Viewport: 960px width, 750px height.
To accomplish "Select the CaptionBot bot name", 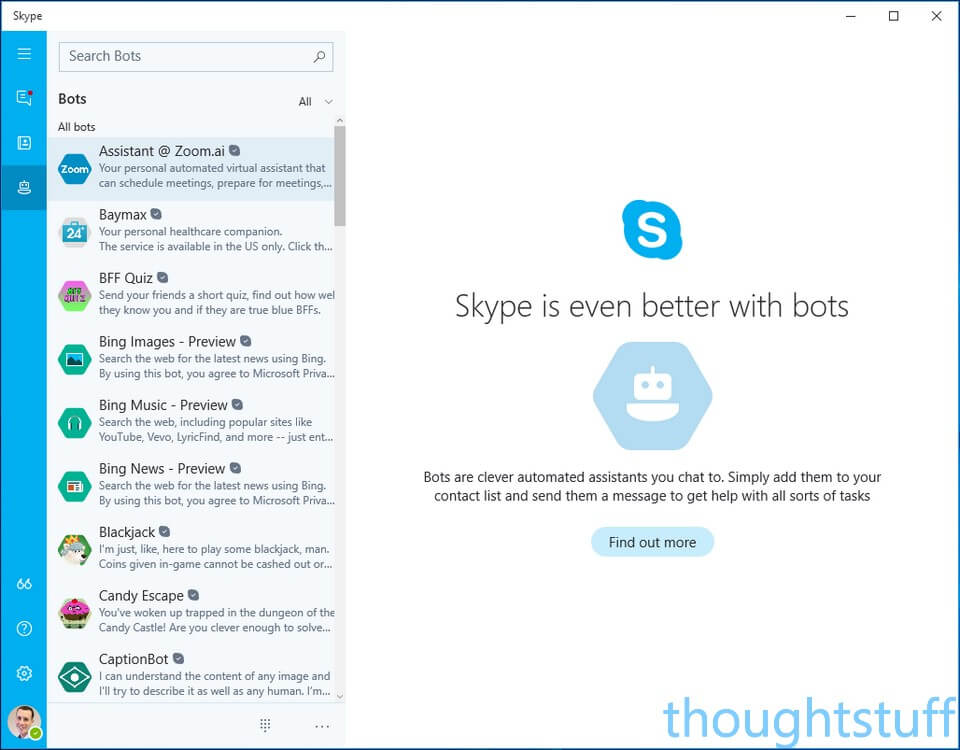I will coord(133,659).
